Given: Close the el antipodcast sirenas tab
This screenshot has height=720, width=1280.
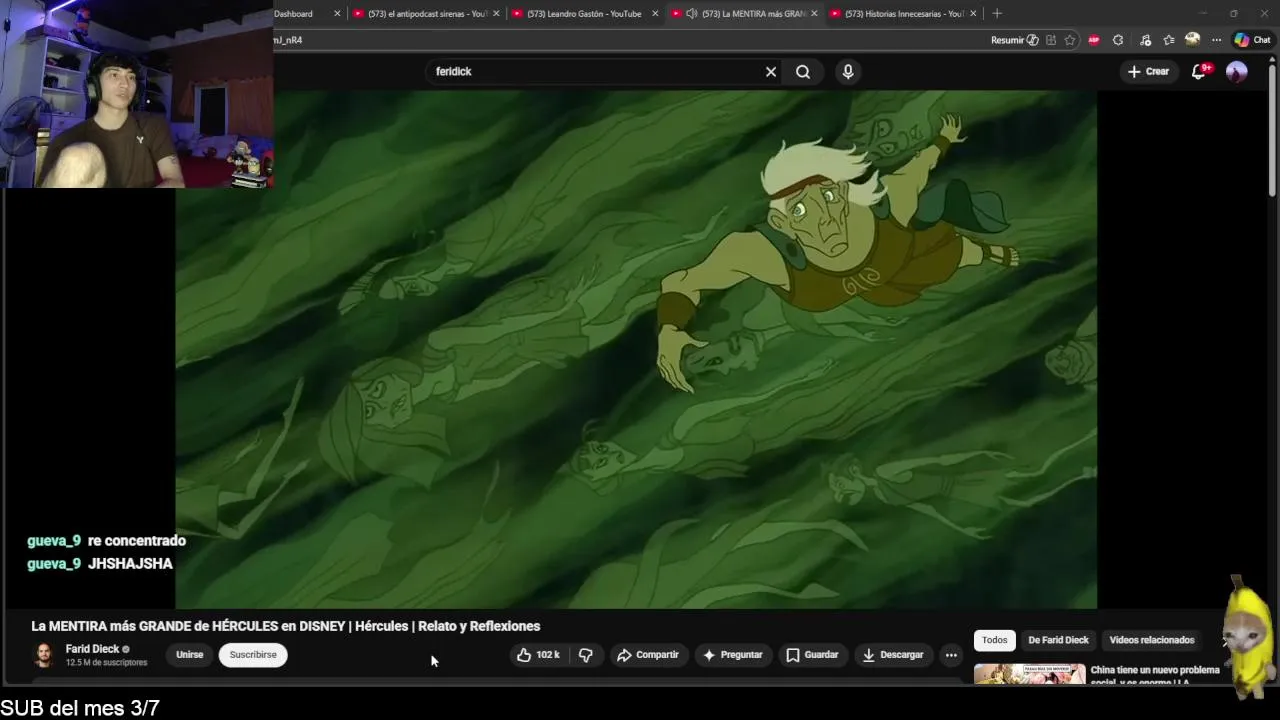Looking at the screenshot, I should coord(498,14).
